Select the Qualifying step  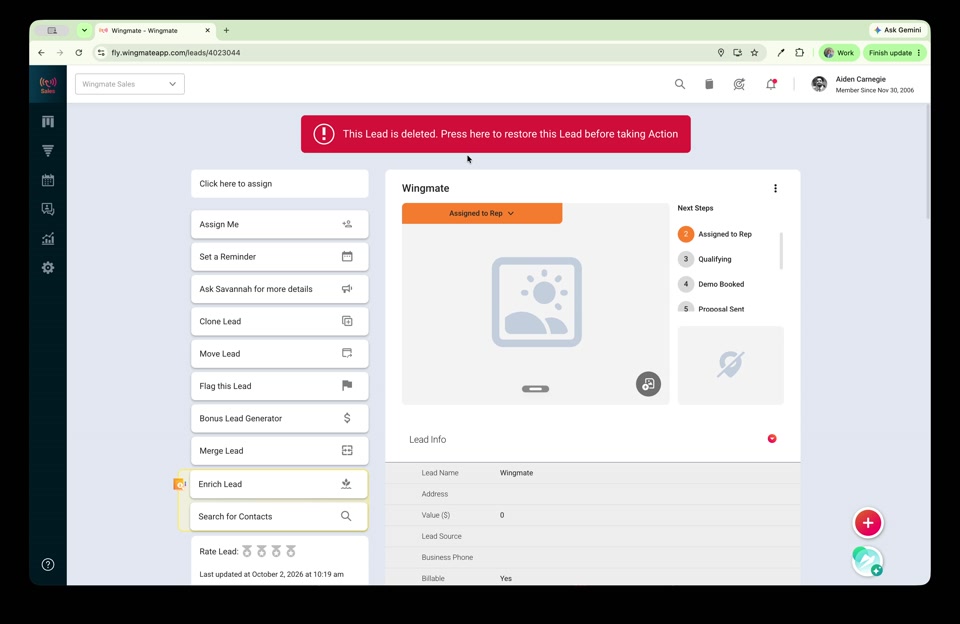(x=705, y=259)
